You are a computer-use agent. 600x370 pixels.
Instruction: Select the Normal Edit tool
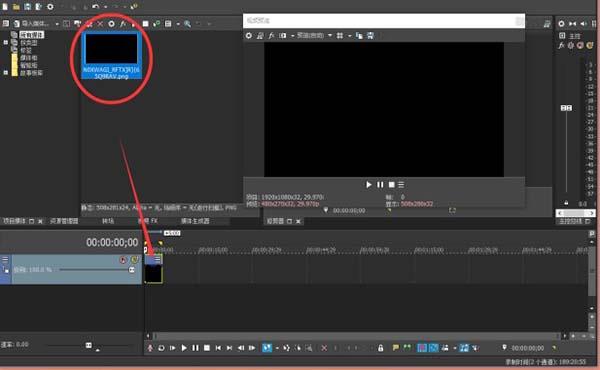[x=267, y=348]
